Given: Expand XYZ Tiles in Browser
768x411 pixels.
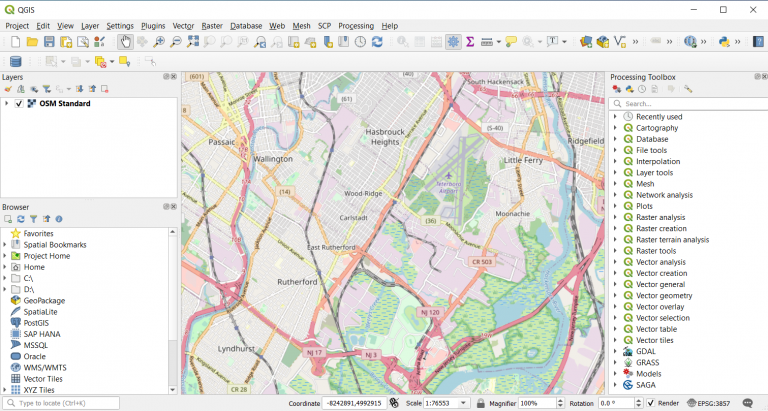Looking at the screenshot, I should click(x=5, y=390).
